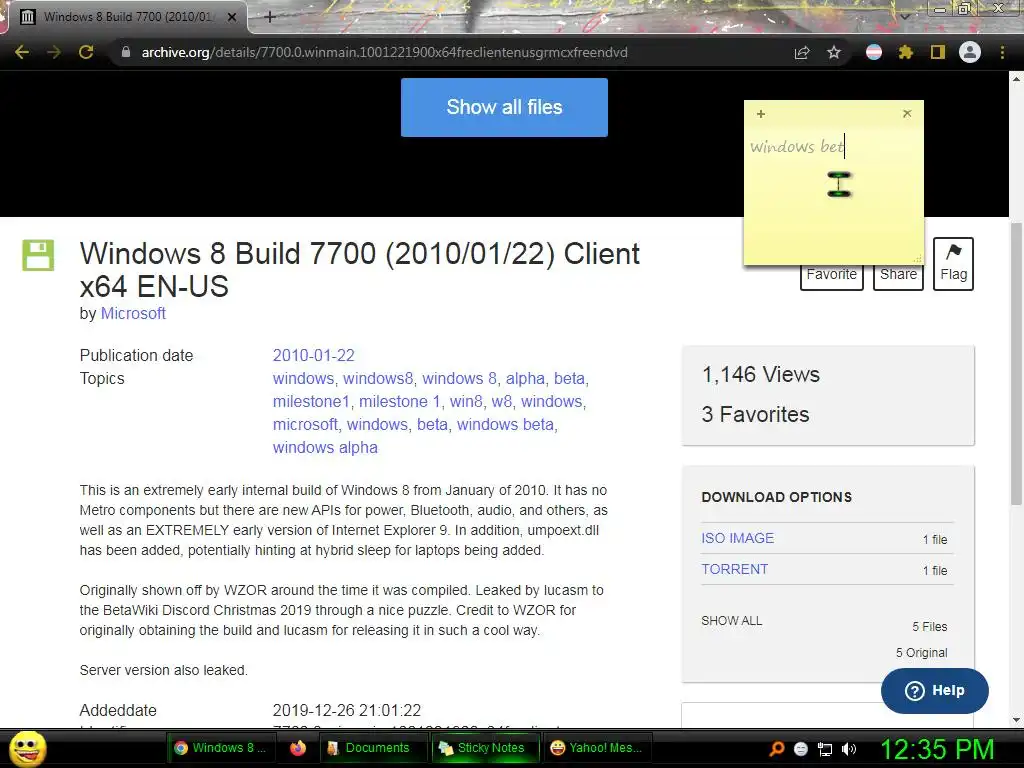Add a new sticky note with plus
This screenshot has width=1024, height=768.
point(761,114)
